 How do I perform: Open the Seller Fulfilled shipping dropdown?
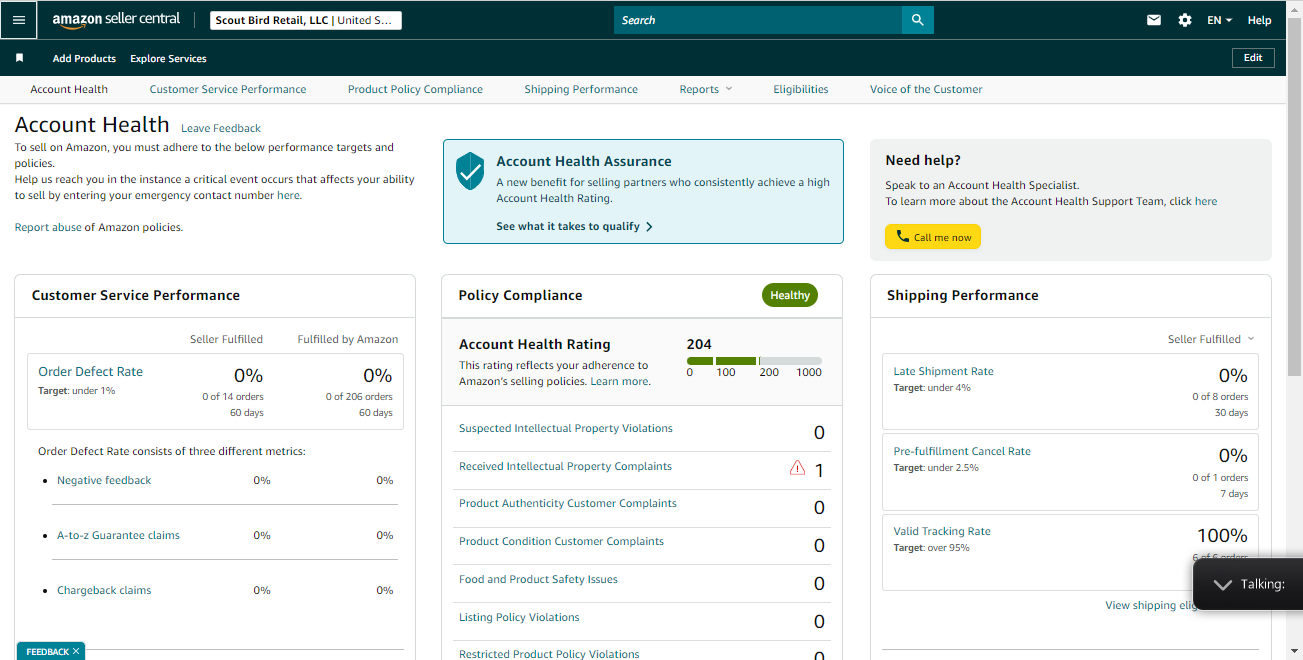(x=1211, y=339)
